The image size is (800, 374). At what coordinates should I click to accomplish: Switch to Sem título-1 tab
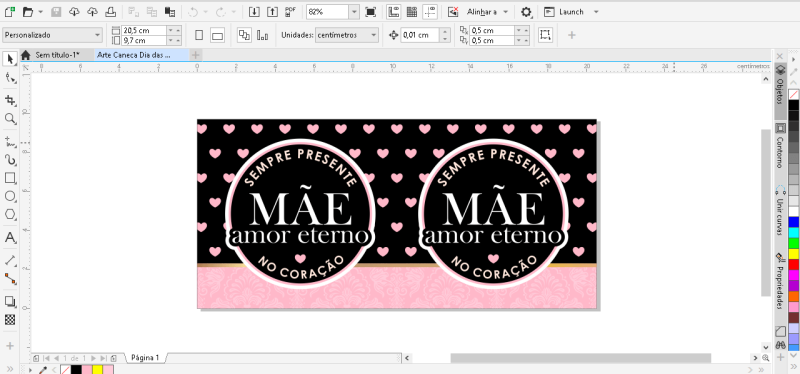click(x=57, y=55)
